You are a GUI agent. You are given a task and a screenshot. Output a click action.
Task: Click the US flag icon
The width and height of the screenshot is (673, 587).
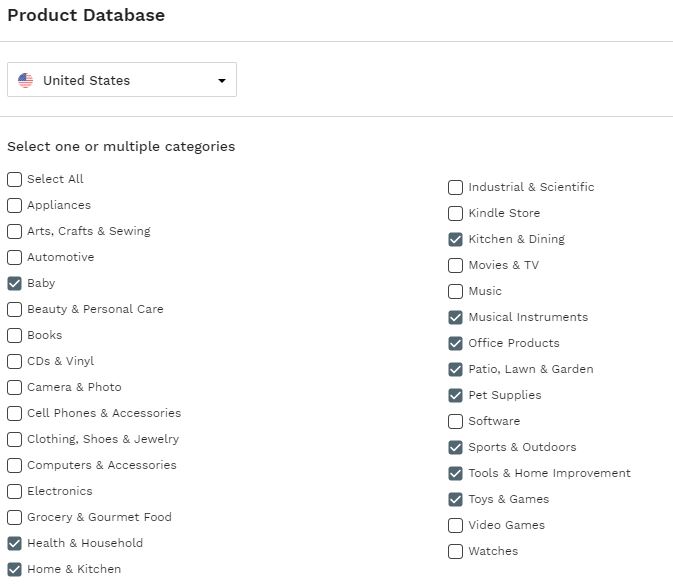click(x=25, y=80)
